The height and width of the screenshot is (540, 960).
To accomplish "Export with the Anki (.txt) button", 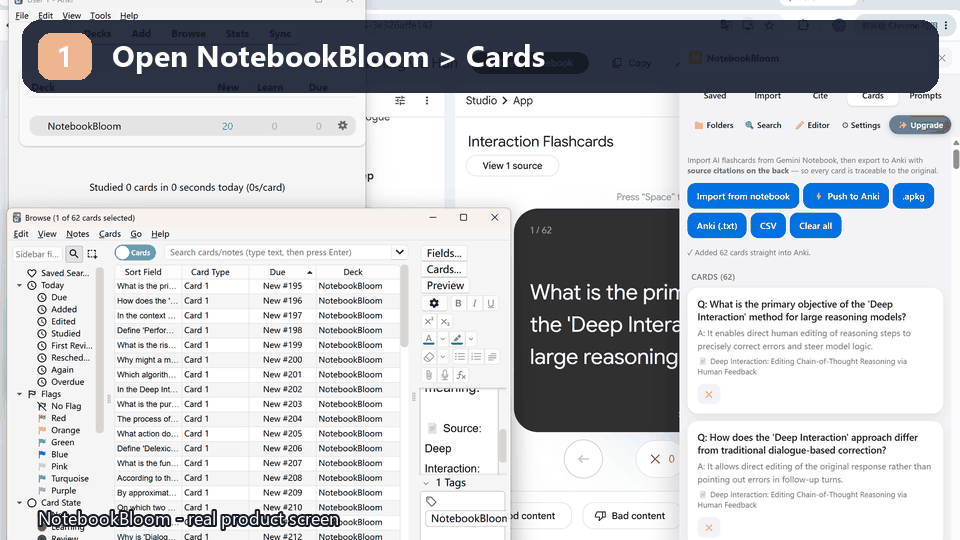I will point(716,225).
